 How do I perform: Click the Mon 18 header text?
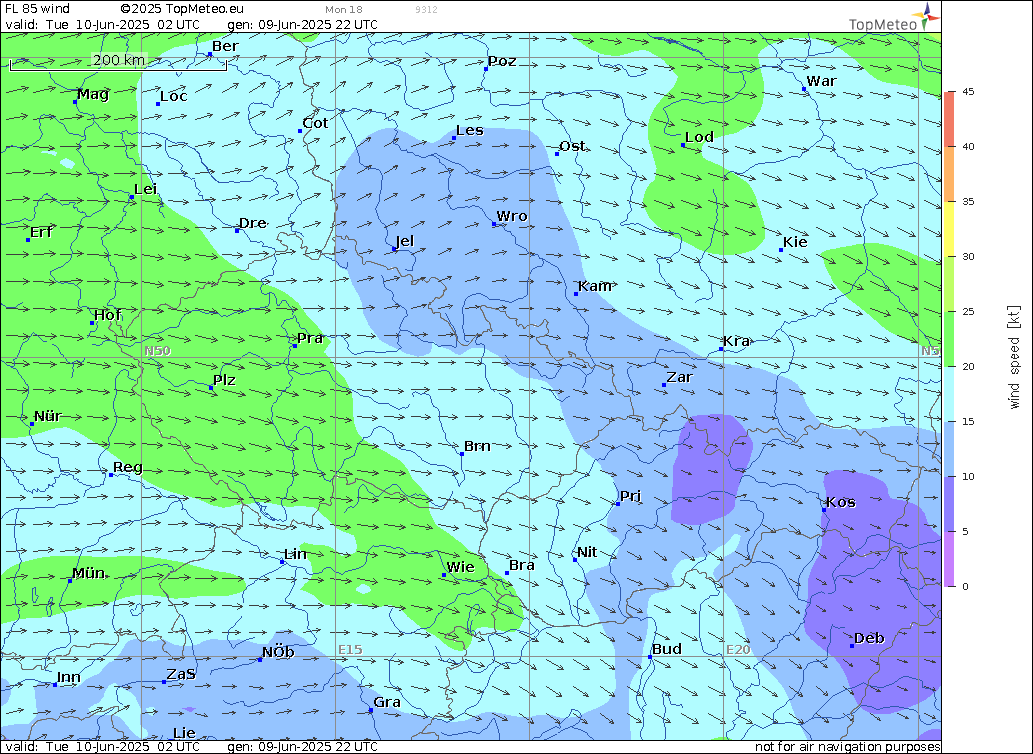[x=344, y=9]
